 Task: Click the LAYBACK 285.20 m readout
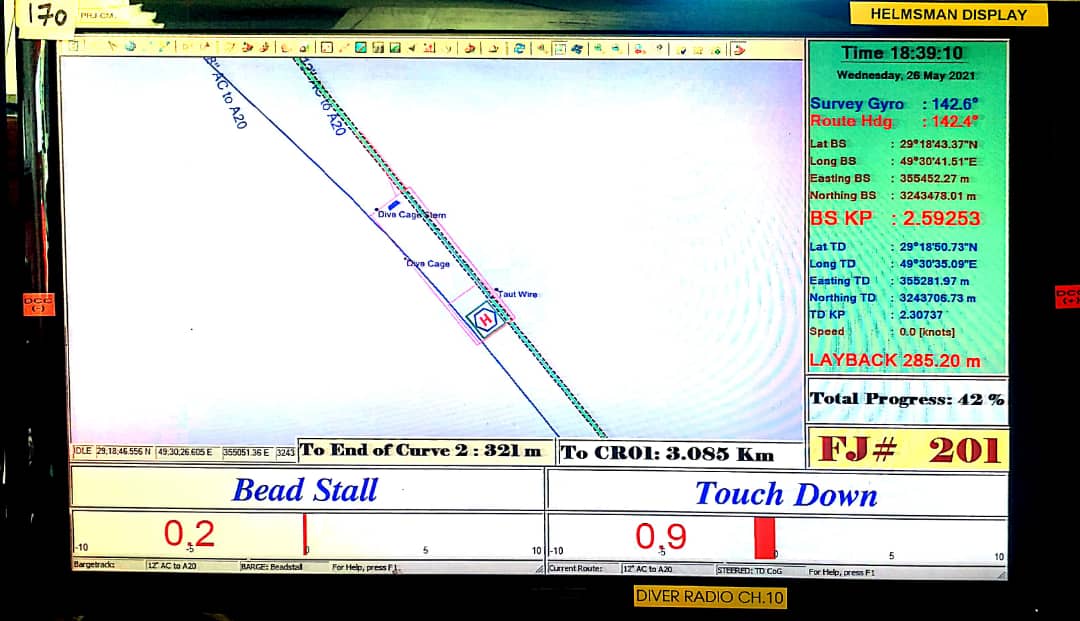click(894, 360)
